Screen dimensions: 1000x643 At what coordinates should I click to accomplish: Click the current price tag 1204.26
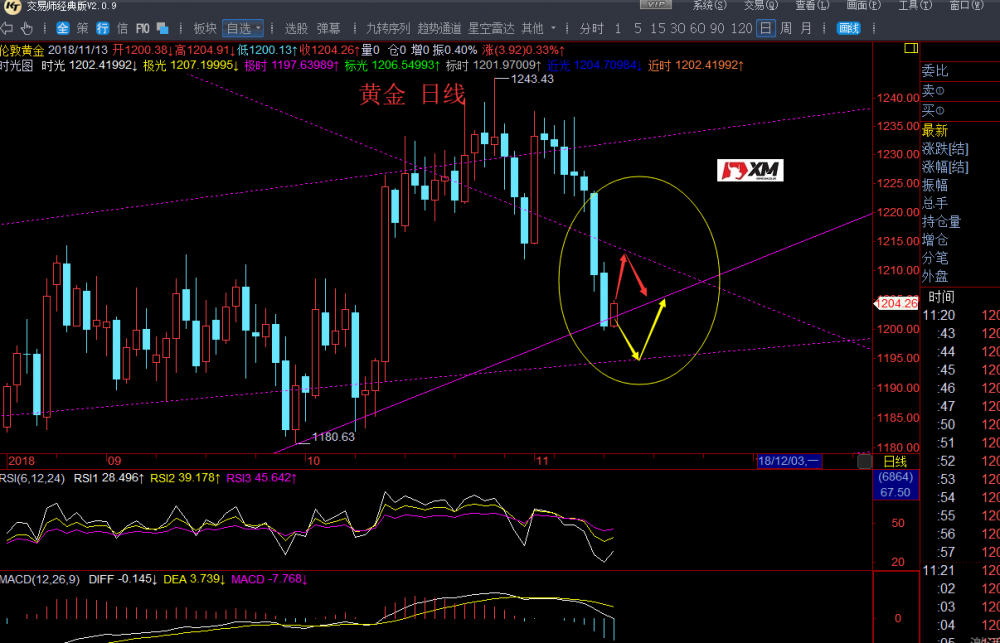[896, 303]
